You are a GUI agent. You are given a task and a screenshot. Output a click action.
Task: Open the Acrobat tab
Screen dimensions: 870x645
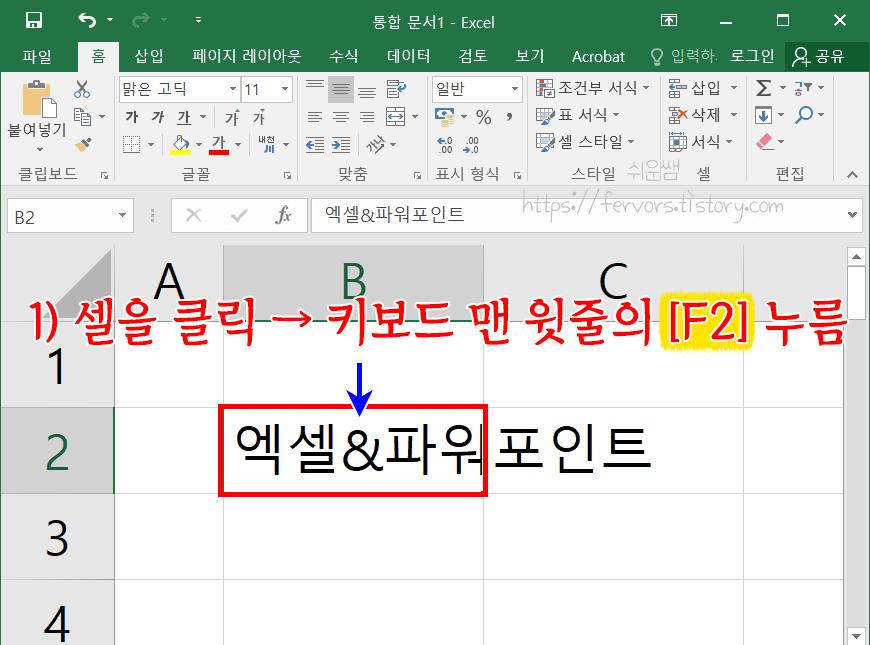(598, 57)
